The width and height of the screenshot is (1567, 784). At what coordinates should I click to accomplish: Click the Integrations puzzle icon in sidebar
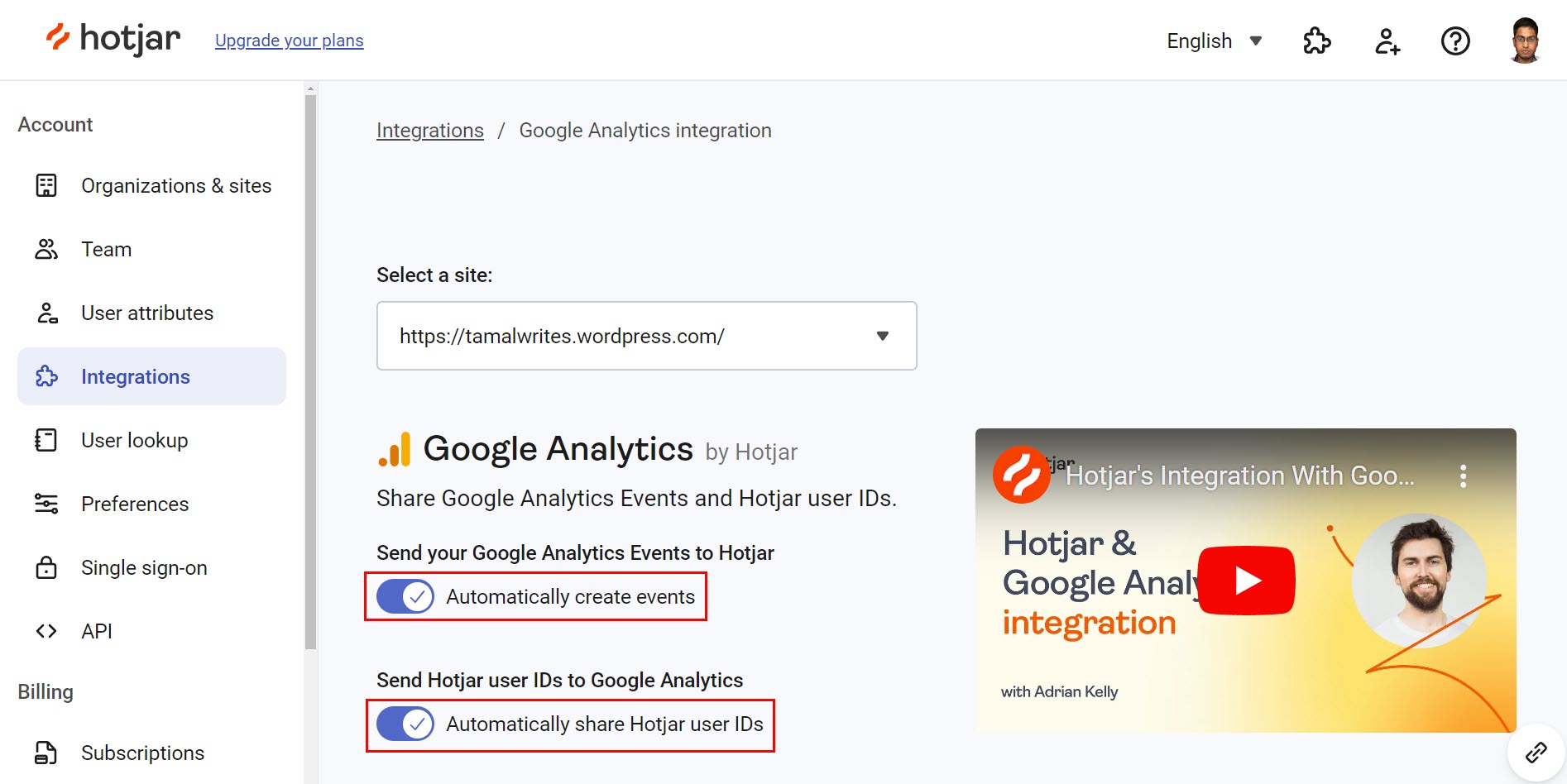coord(46,376)
